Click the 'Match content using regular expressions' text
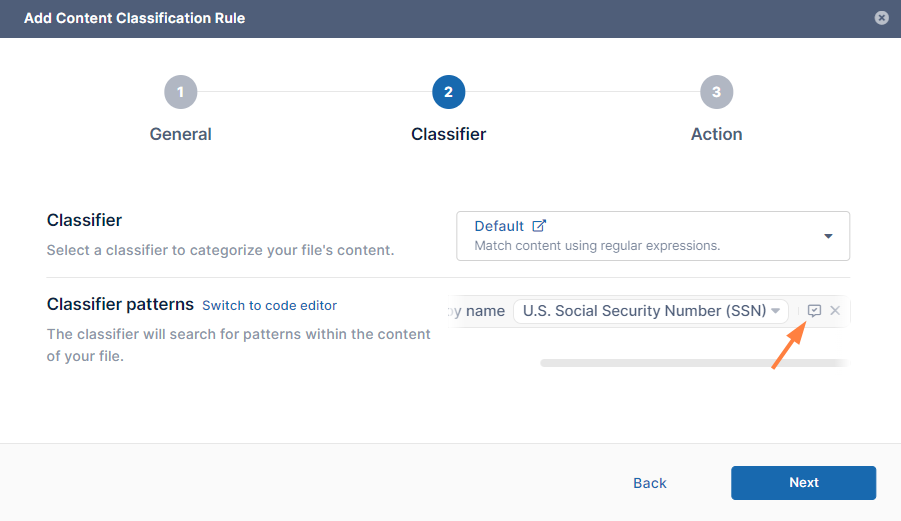 [x=597, y=245]
